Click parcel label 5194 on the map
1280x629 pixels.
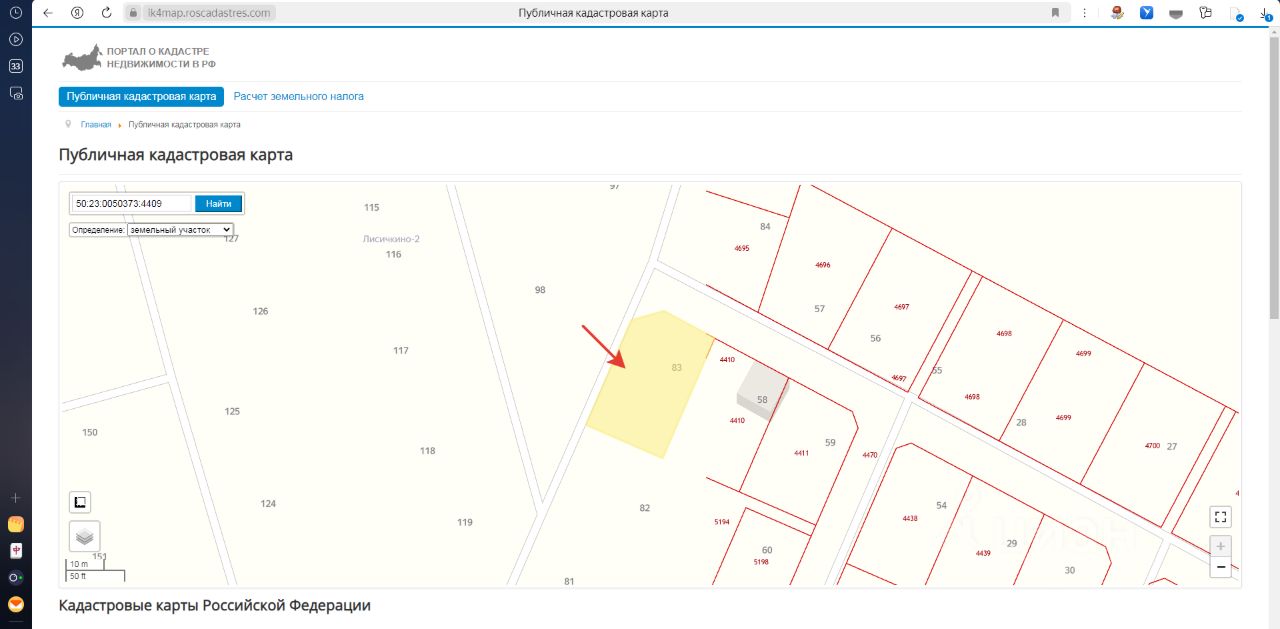pyautogui.click(x=722, y=522)
